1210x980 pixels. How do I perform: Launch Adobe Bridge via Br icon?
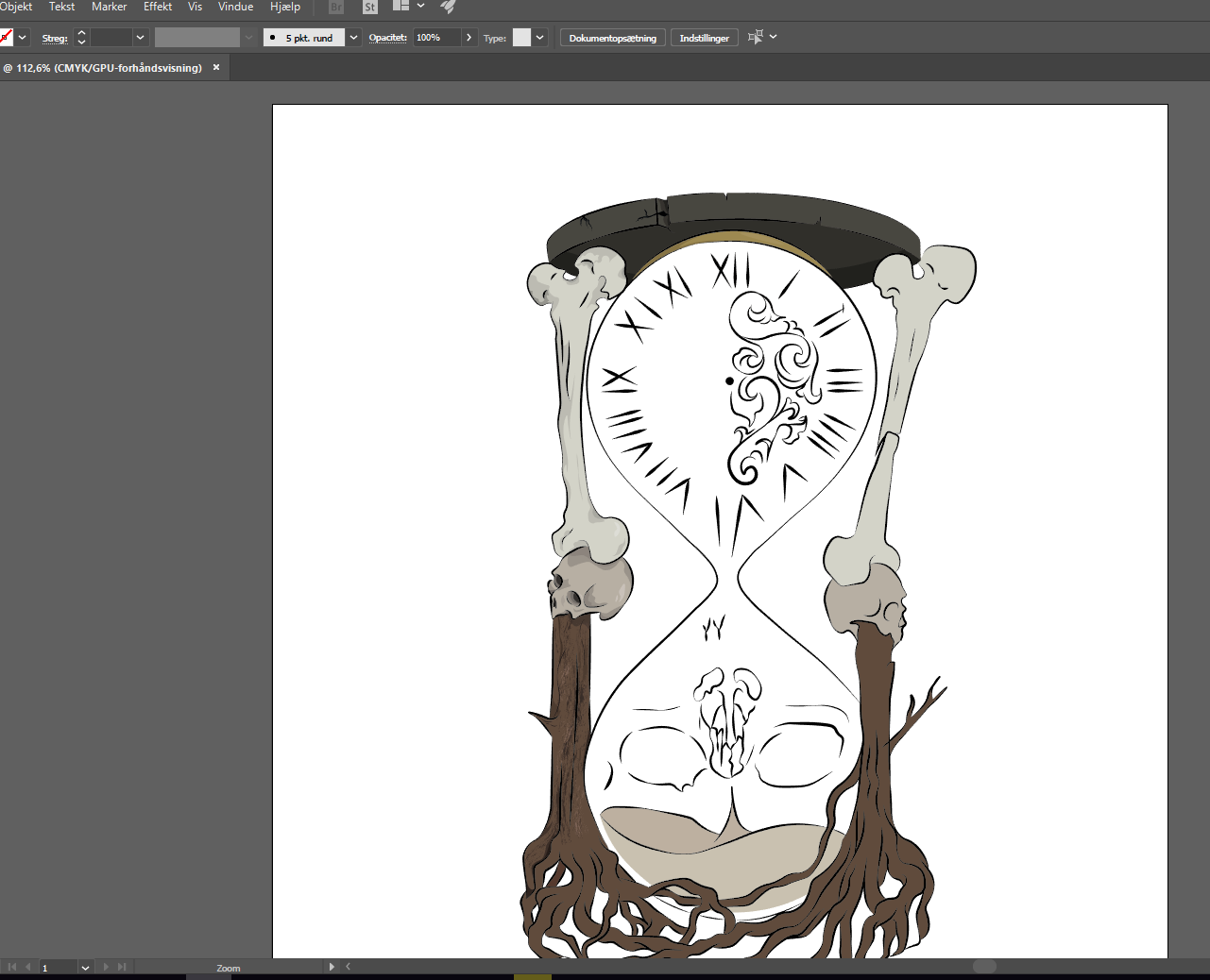coord(336,7)
